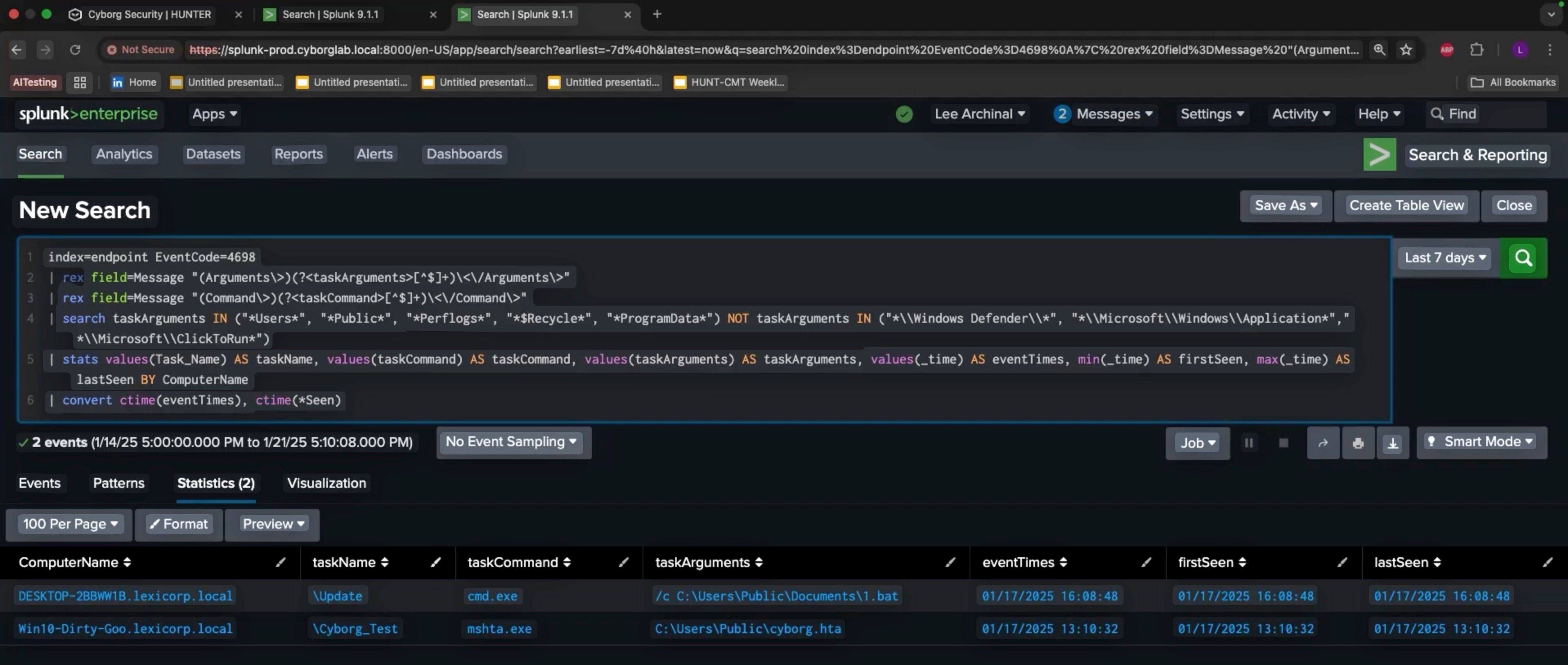The height and width of the screenshot is (665, 1568).
Task: Edit the taskArguments column pencil icon
Action: [x=951, y=562]
